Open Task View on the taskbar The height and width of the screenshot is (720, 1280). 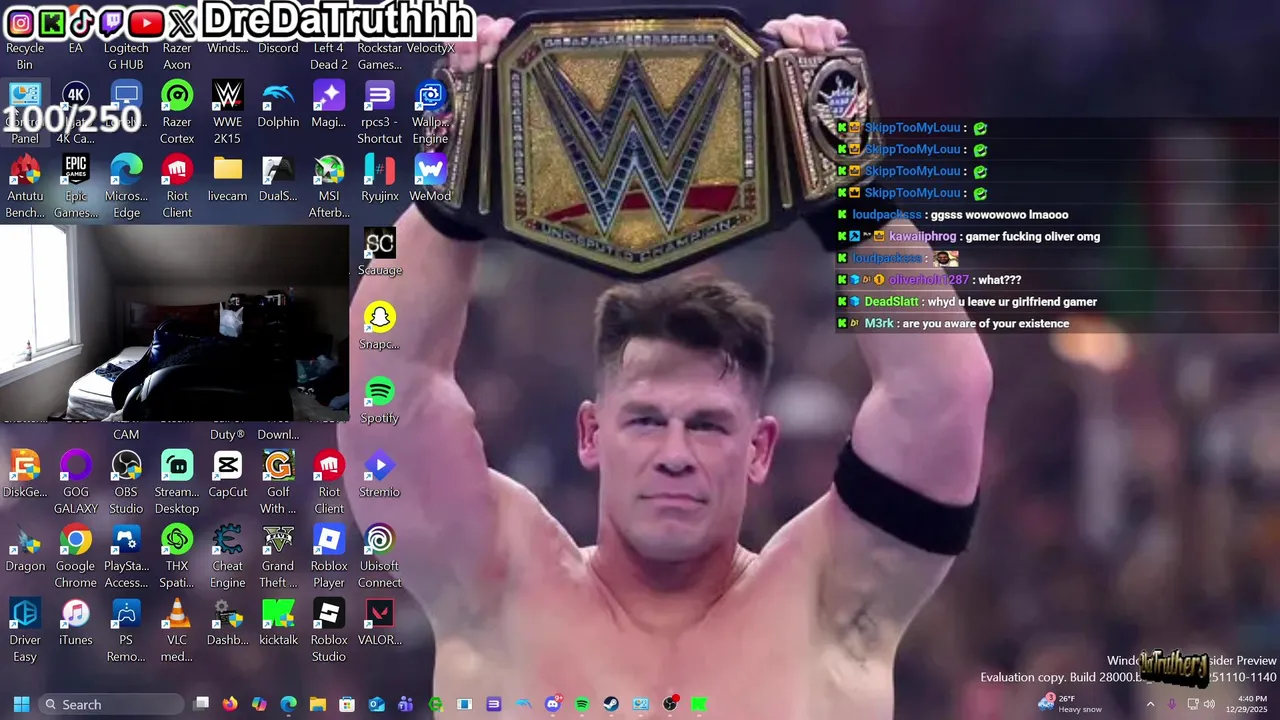(201, 704)
